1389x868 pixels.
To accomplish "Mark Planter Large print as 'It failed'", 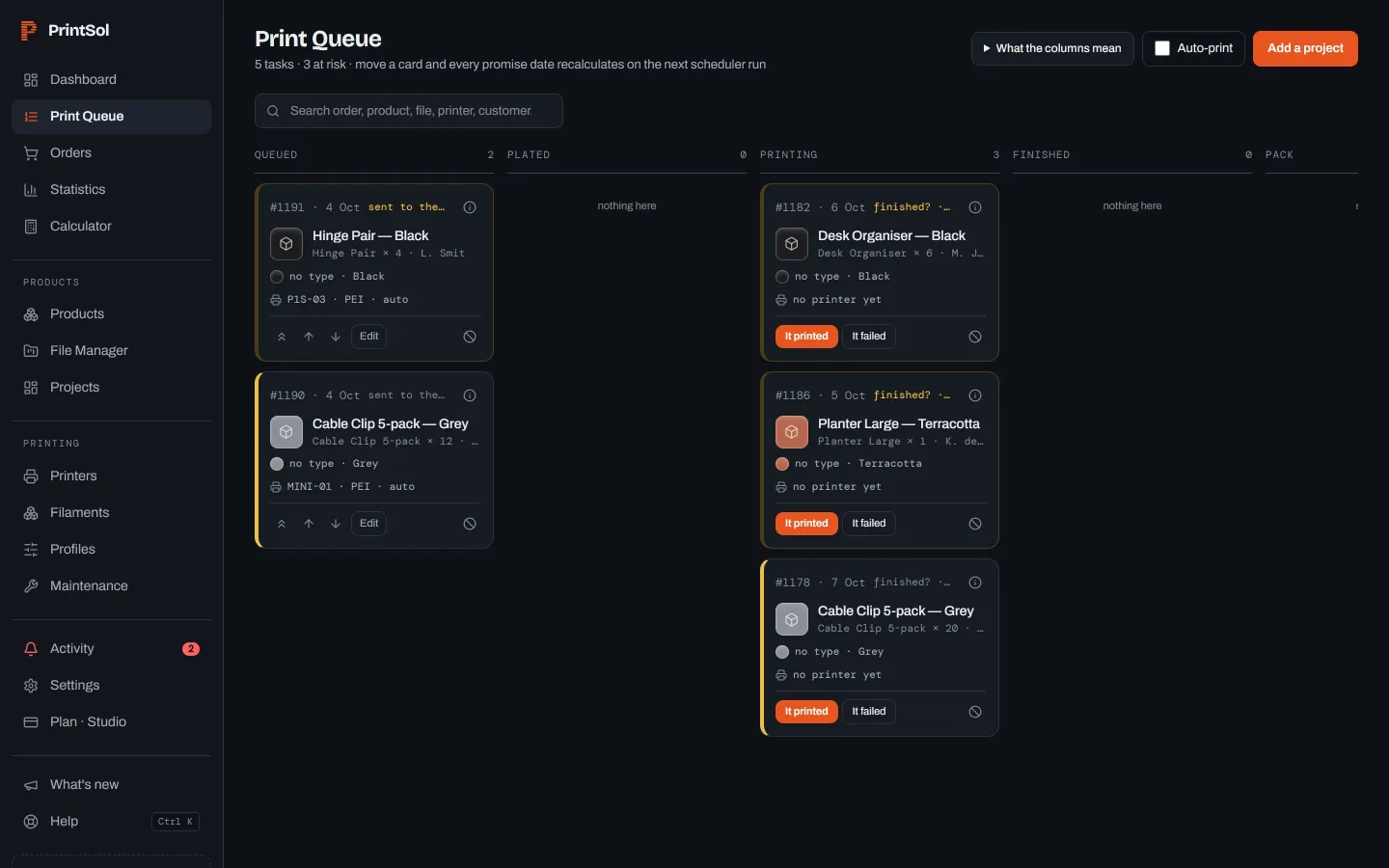I will tap(869, 524).
